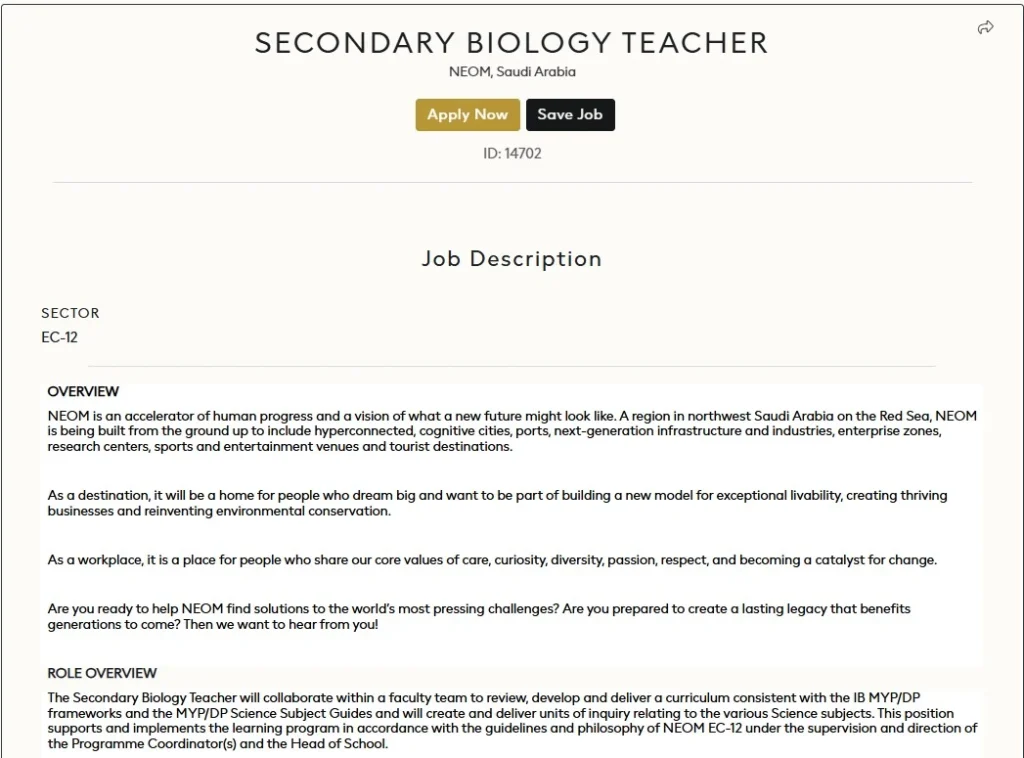Click the ROLE OVERVIEW heading
Image resolution: width=1024 pixels, height=758 pixels.
point(102,673)
